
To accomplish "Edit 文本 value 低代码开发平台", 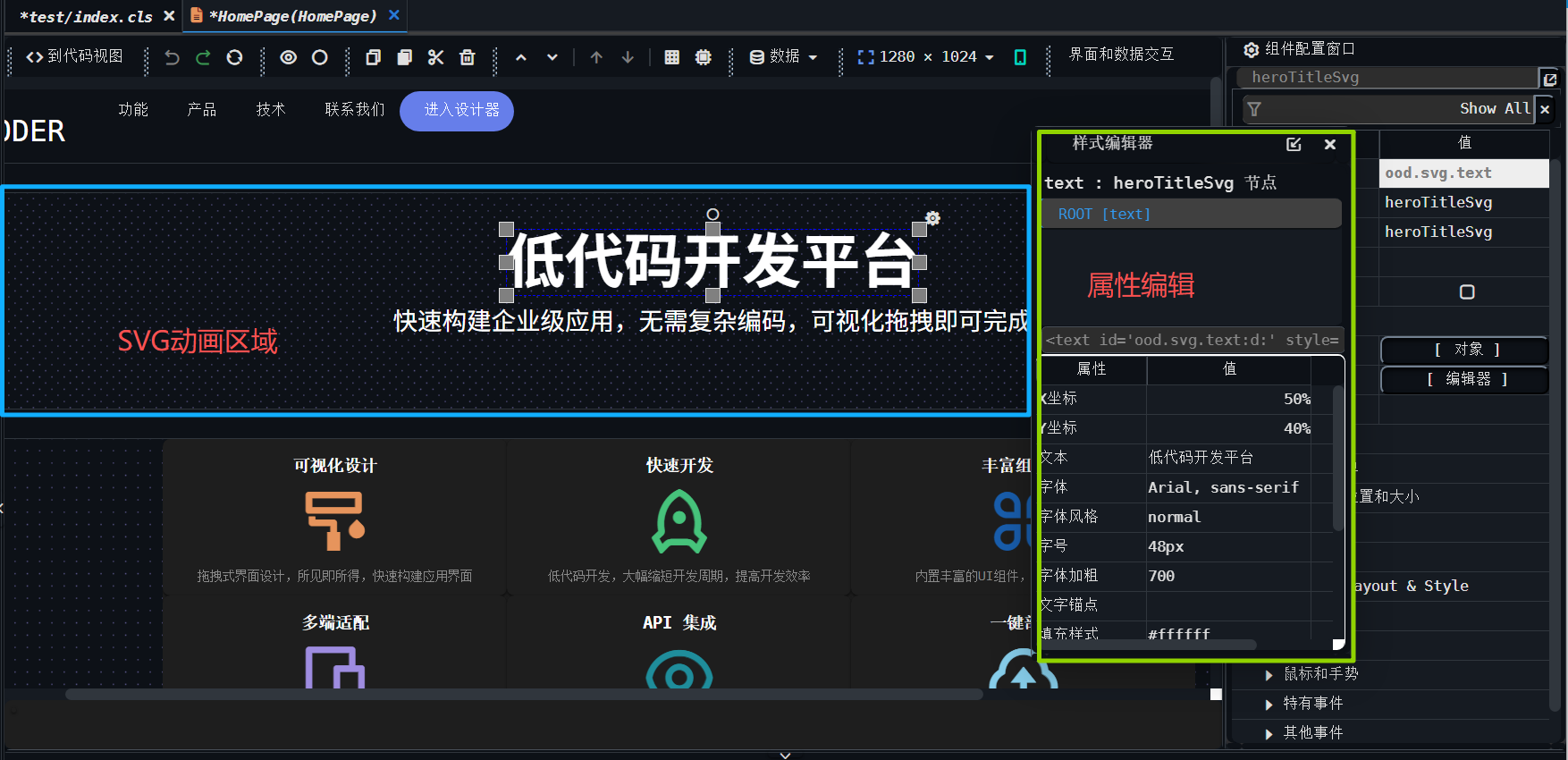I will click(x=1229, y=458).
